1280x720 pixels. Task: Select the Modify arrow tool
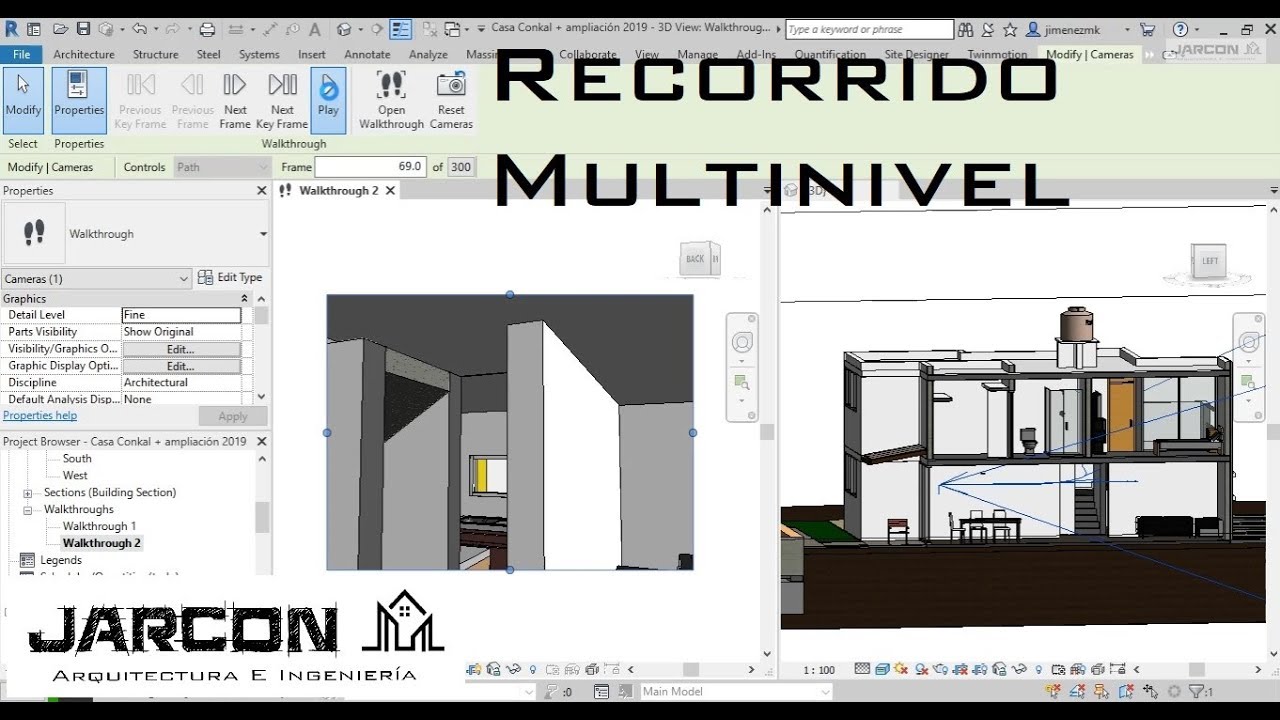click(x=23, y=100)
